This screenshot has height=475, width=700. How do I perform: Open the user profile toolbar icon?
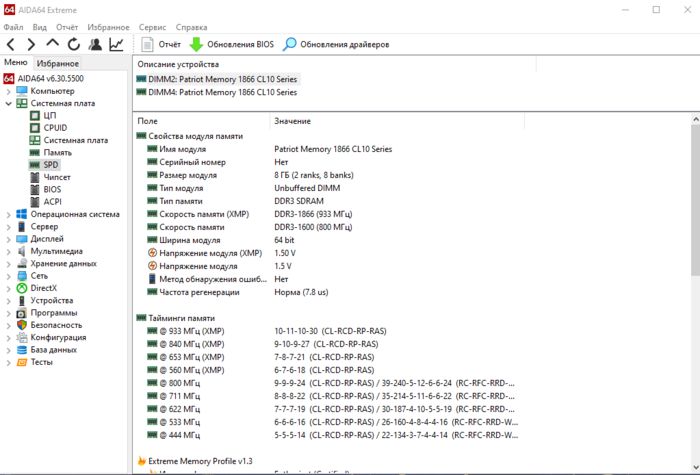[x=95, y=44]
